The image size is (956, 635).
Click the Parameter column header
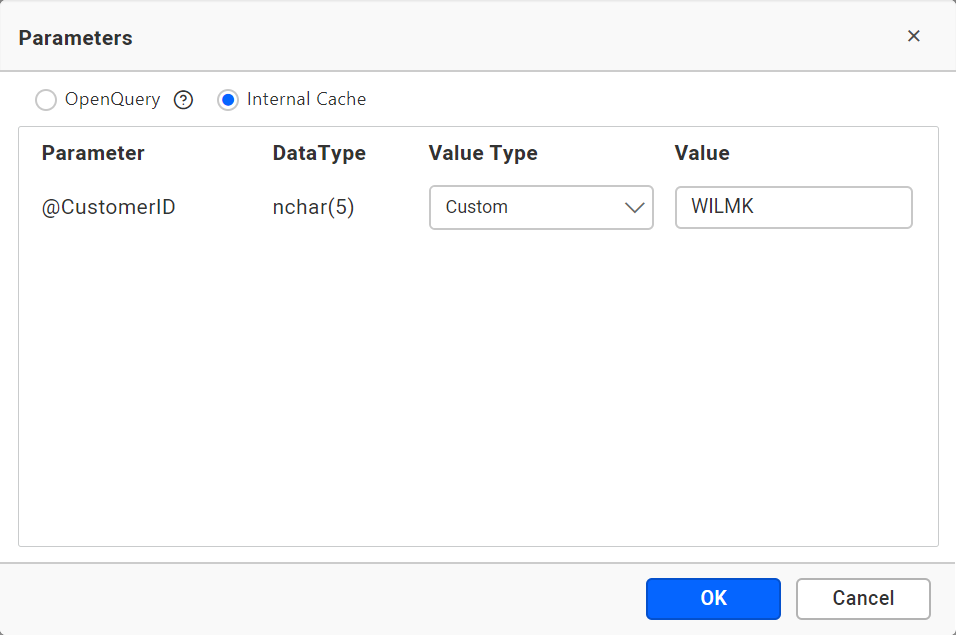[x=93, y=153]
